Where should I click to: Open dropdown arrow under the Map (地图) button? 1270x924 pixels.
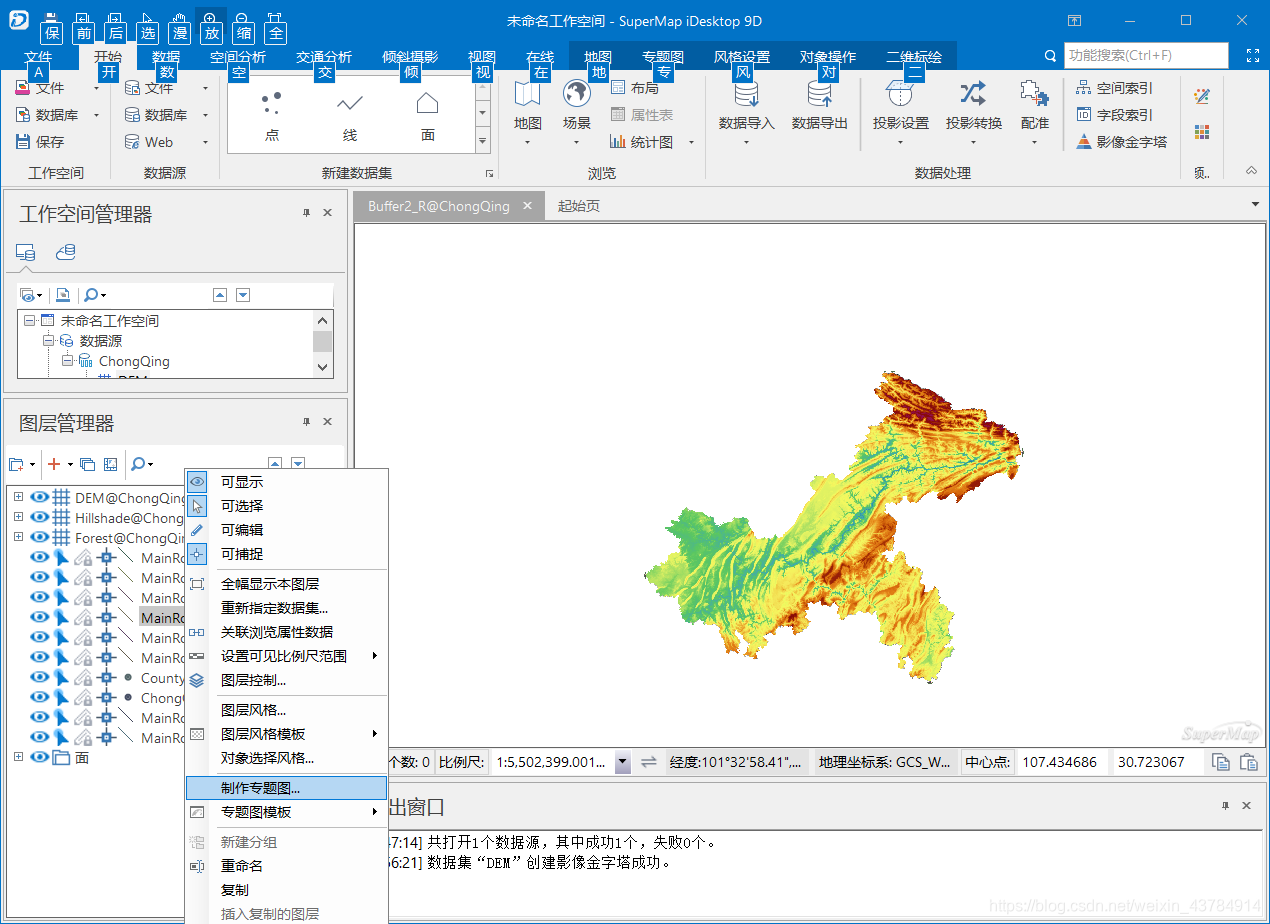tap(527, 142)
